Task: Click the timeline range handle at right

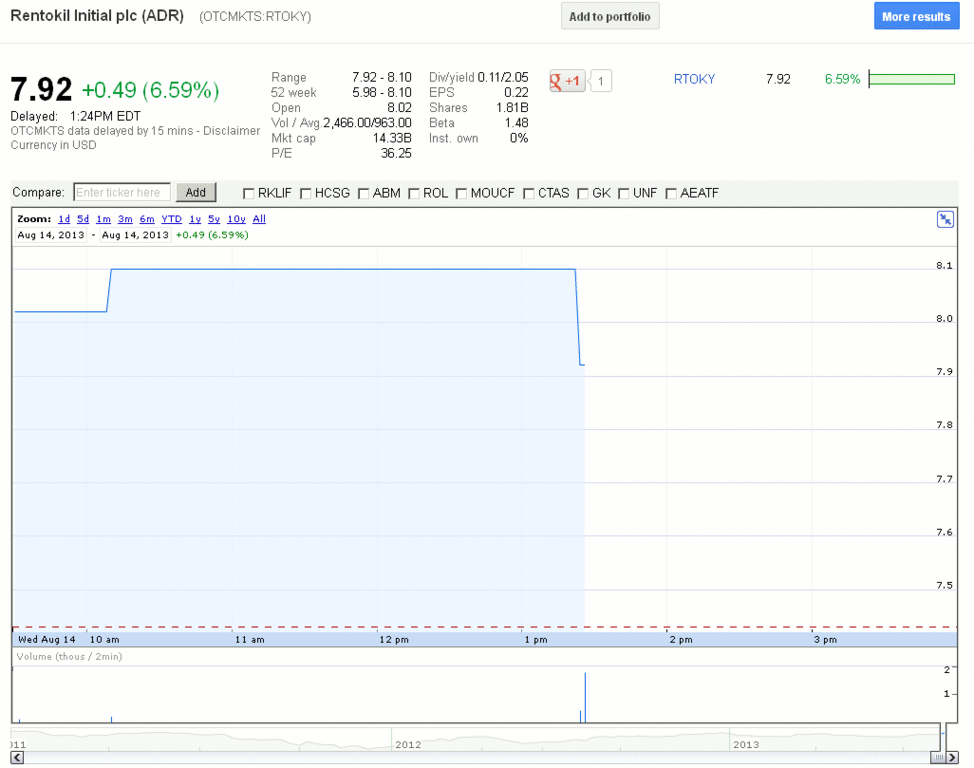Action: point(944,738)
